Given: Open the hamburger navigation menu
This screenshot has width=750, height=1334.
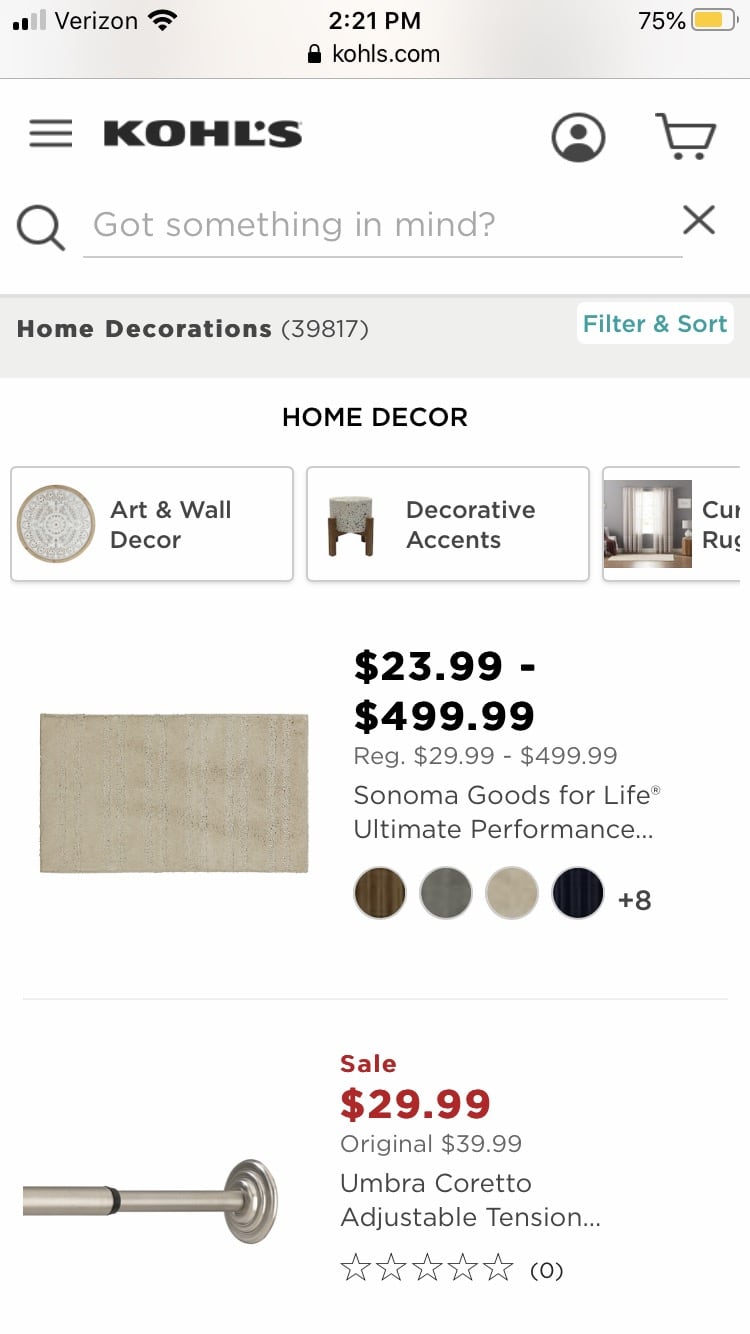Looking at the screenshot, I should pos(51,134).
